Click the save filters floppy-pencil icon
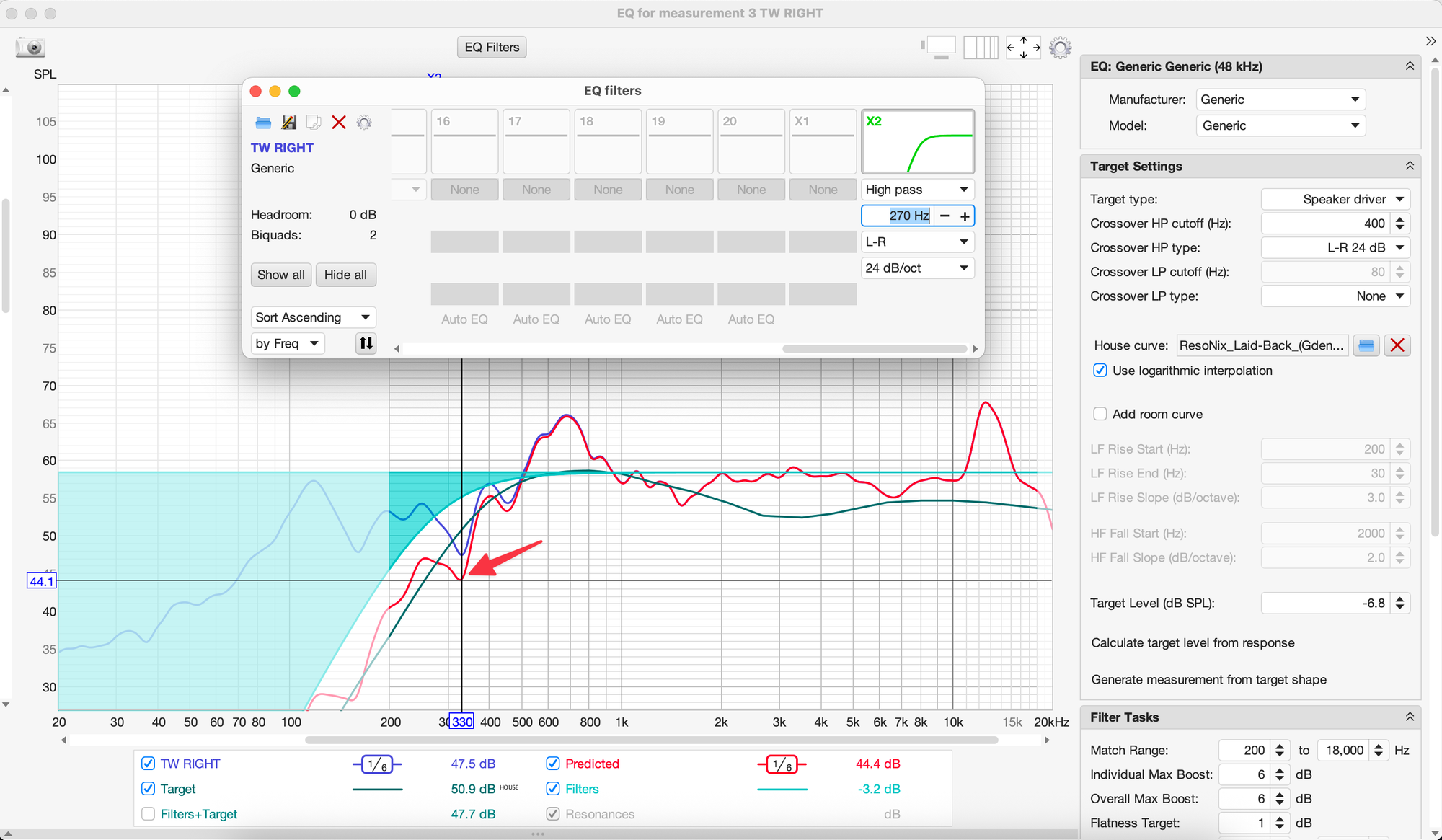Image resolution: width=1442 pixels, height=840 pixels. pos(288,123)
